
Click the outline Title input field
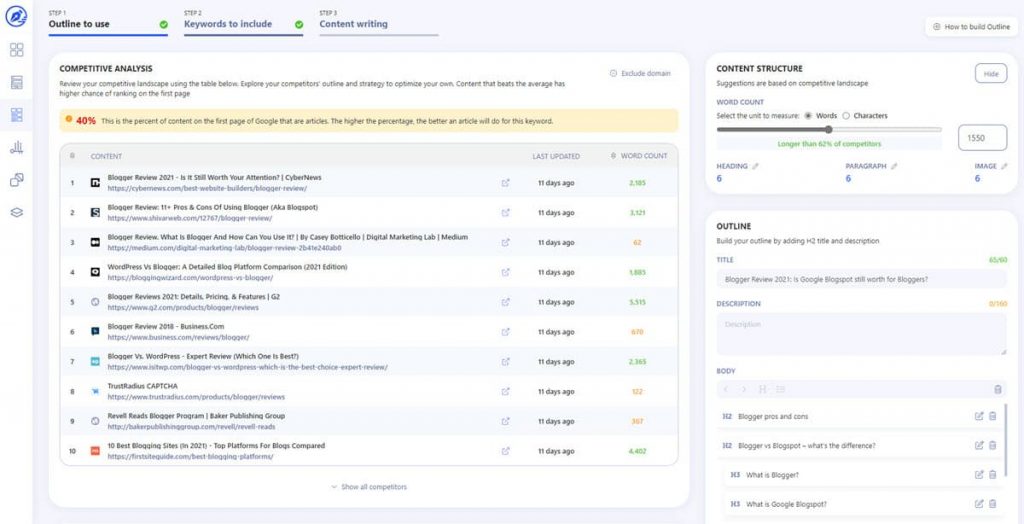861,279
